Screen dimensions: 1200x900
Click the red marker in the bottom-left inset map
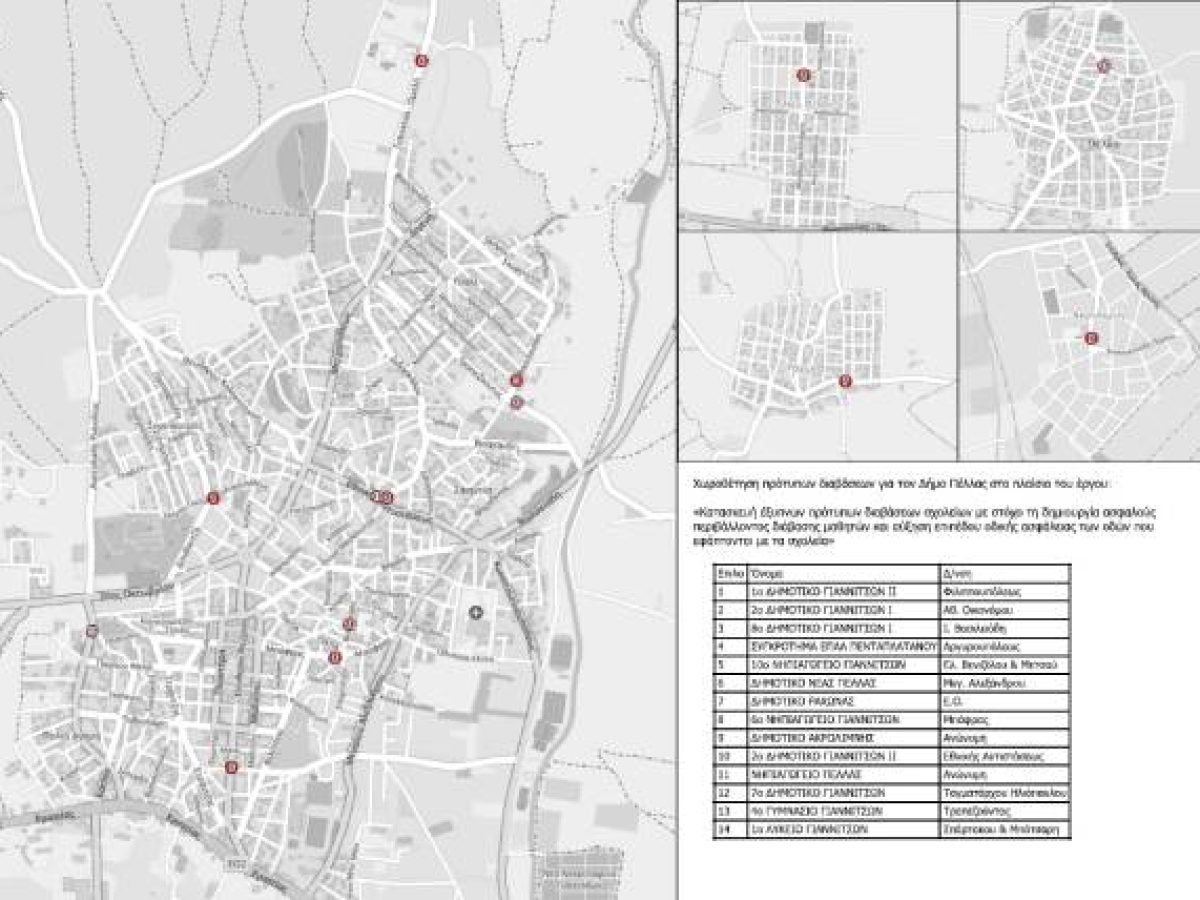(x=846, y=381)
